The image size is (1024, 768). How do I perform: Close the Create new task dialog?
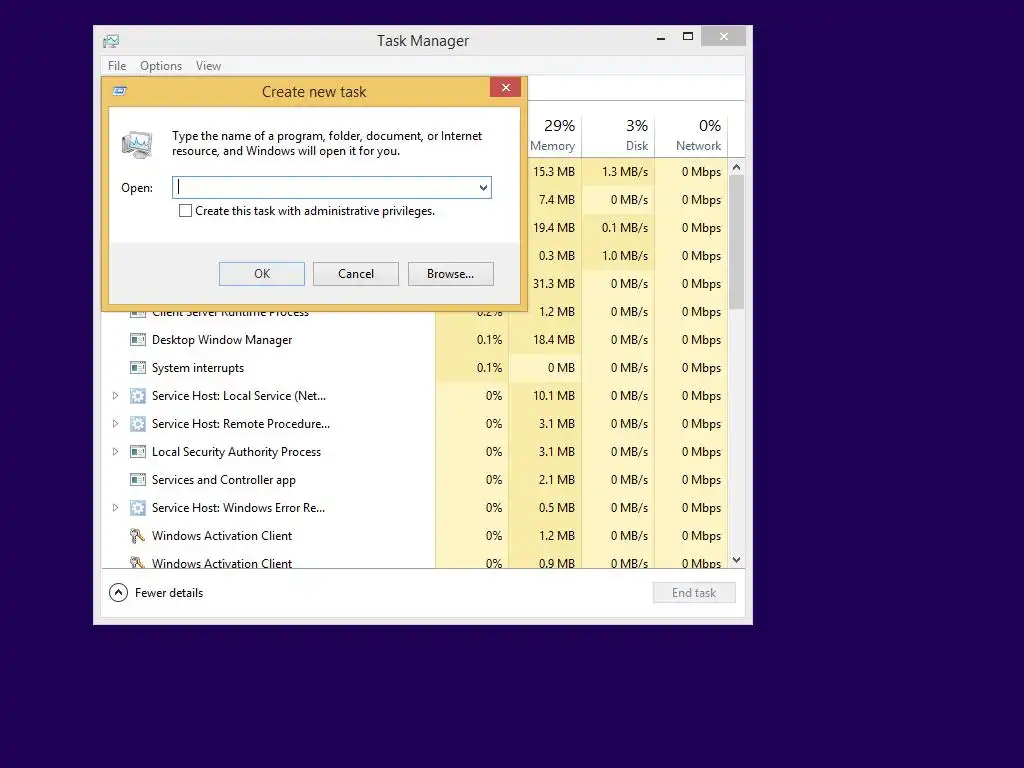[x=505, y=88]
